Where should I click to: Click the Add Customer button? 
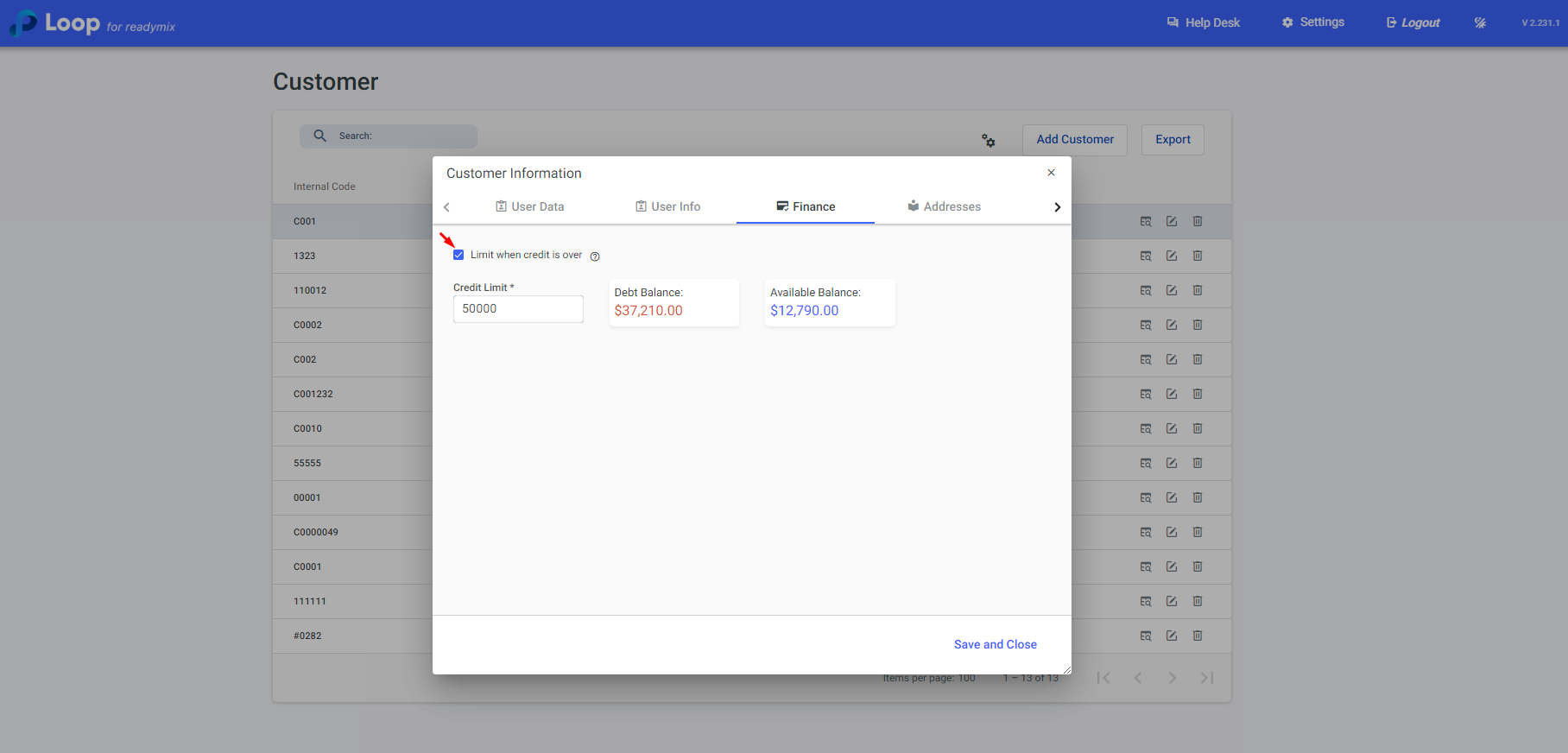(1075, 140)
